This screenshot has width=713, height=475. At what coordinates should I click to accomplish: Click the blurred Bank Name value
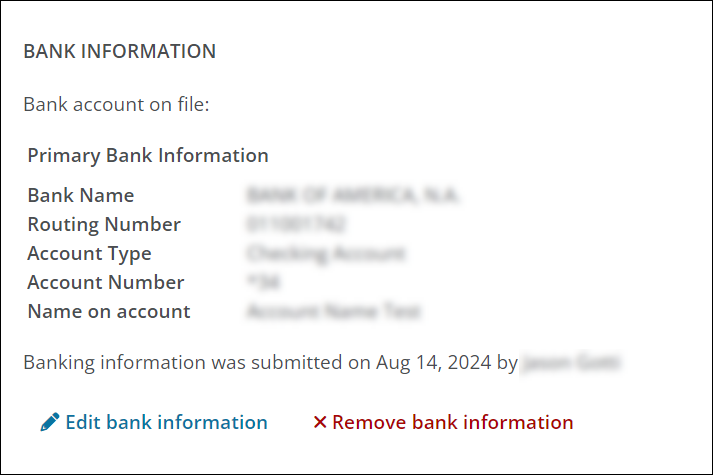click(352, 196)
